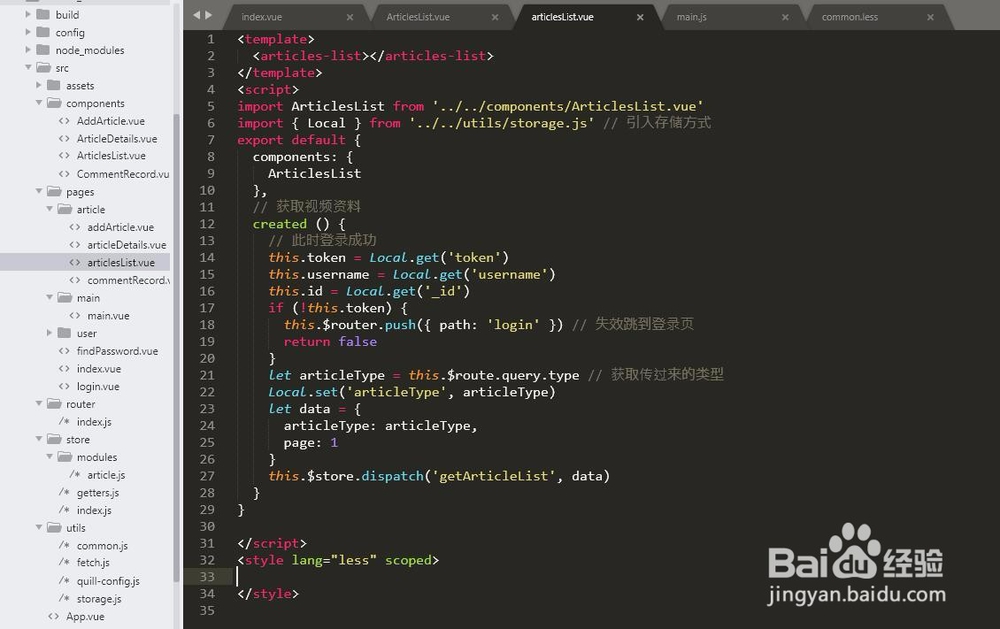The width and height of the screenshot is (1000, 629).
Task: Open main.vue file
Action: pos(108,315)
